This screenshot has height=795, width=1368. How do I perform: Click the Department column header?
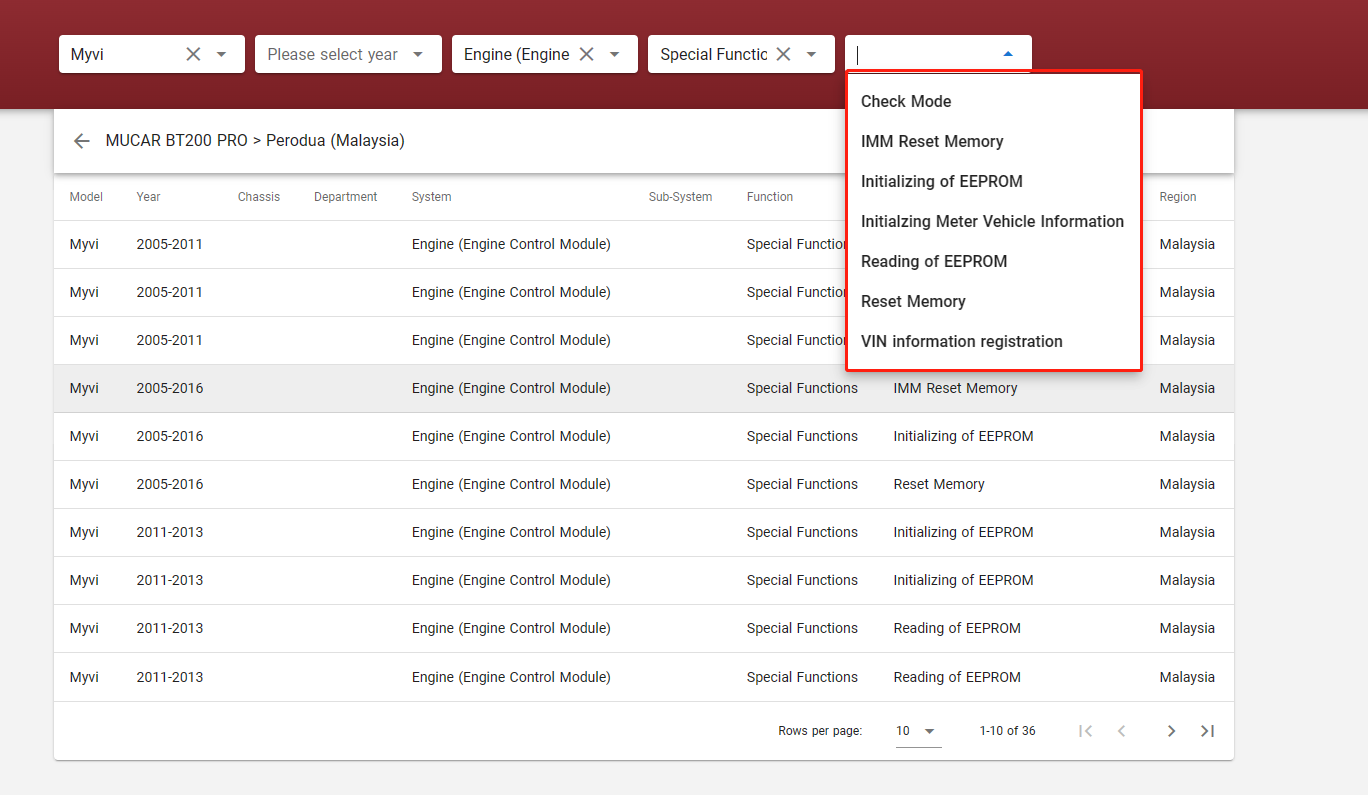pyautogui.click(x=346, y=197)
